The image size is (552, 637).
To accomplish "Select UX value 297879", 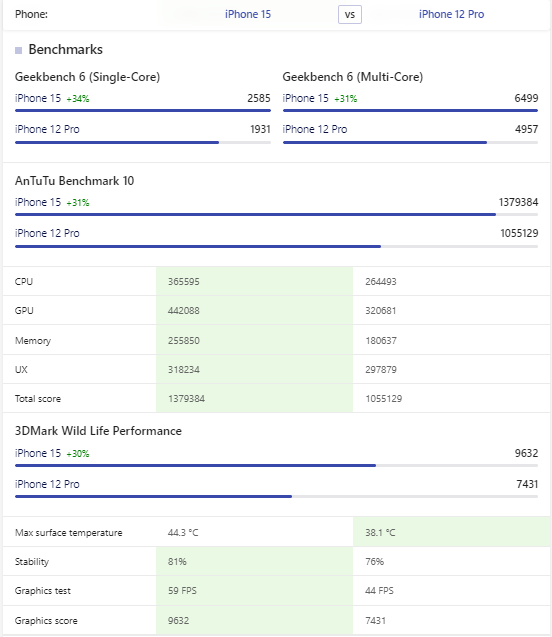I will [381, 370].
